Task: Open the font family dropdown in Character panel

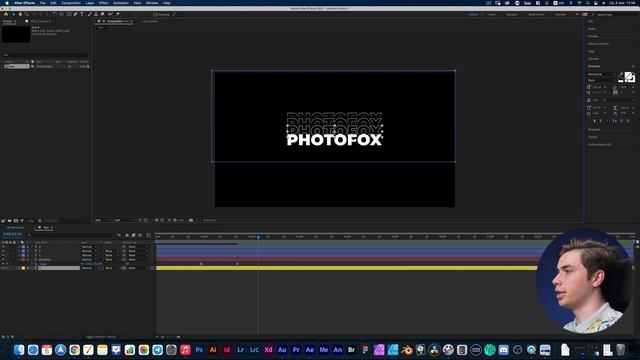Action: point(602,74)
